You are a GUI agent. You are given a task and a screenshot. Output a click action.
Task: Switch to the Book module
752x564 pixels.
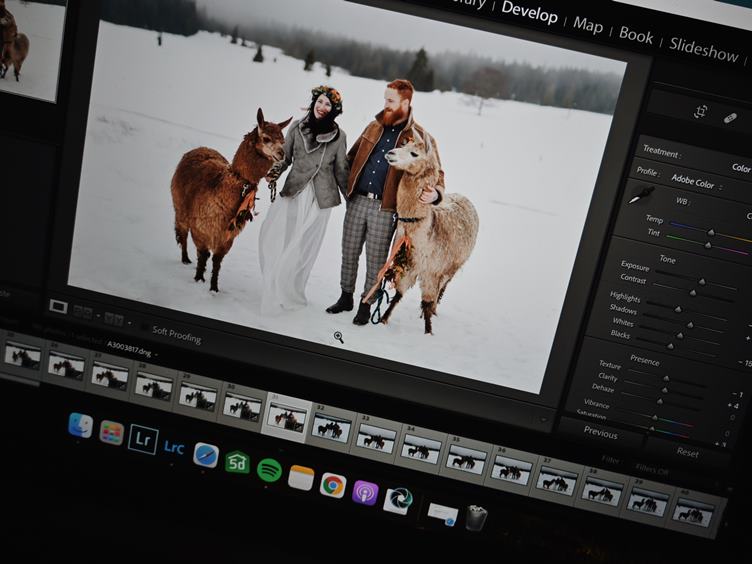636,35
